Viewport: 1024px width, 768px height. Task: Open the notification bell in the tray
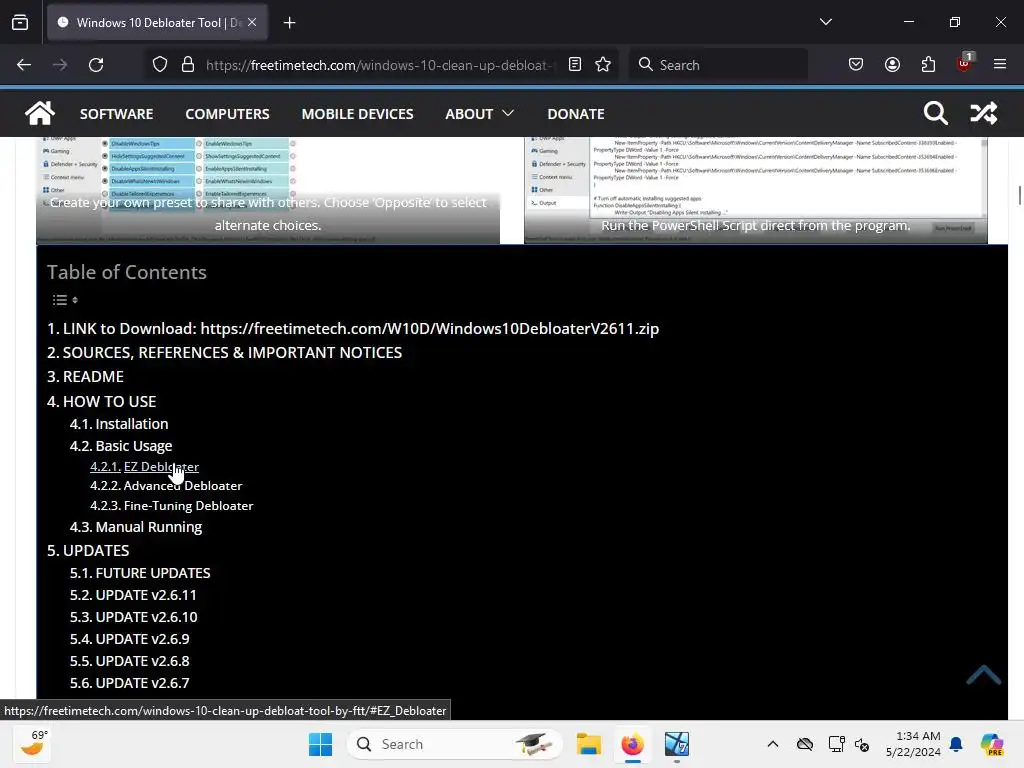pos(956,744)
